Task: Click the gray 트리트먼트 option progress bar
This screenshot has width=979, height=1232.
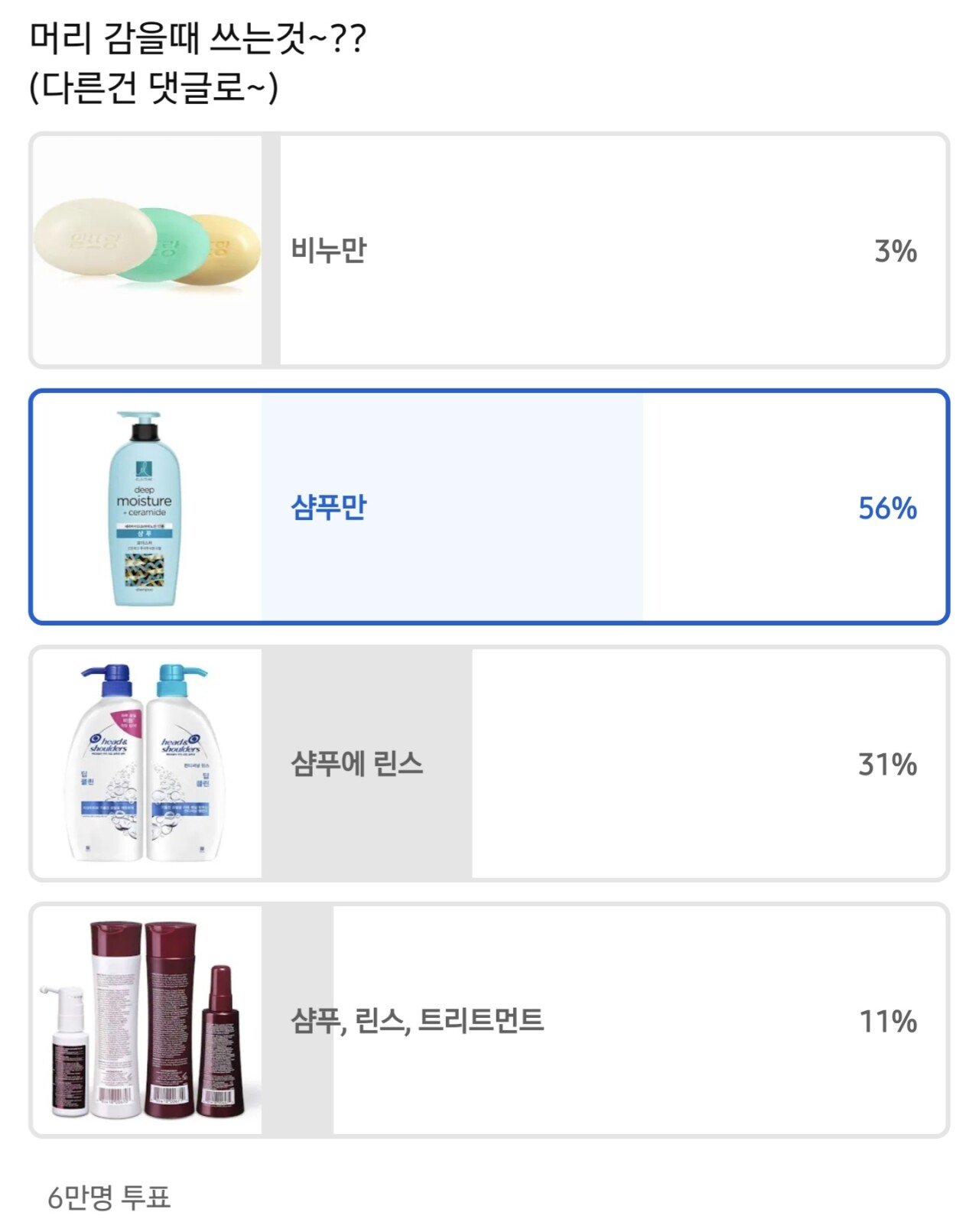Action: 298,1020
